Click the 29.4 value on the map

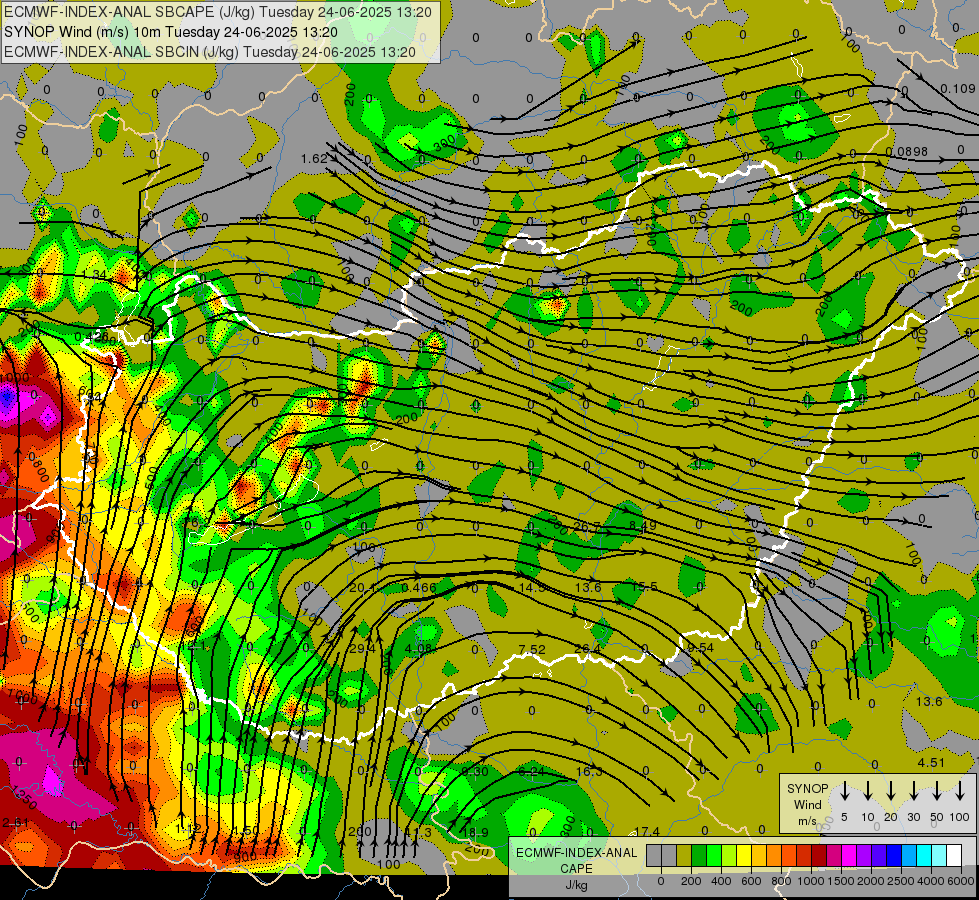tap(362, 648)
